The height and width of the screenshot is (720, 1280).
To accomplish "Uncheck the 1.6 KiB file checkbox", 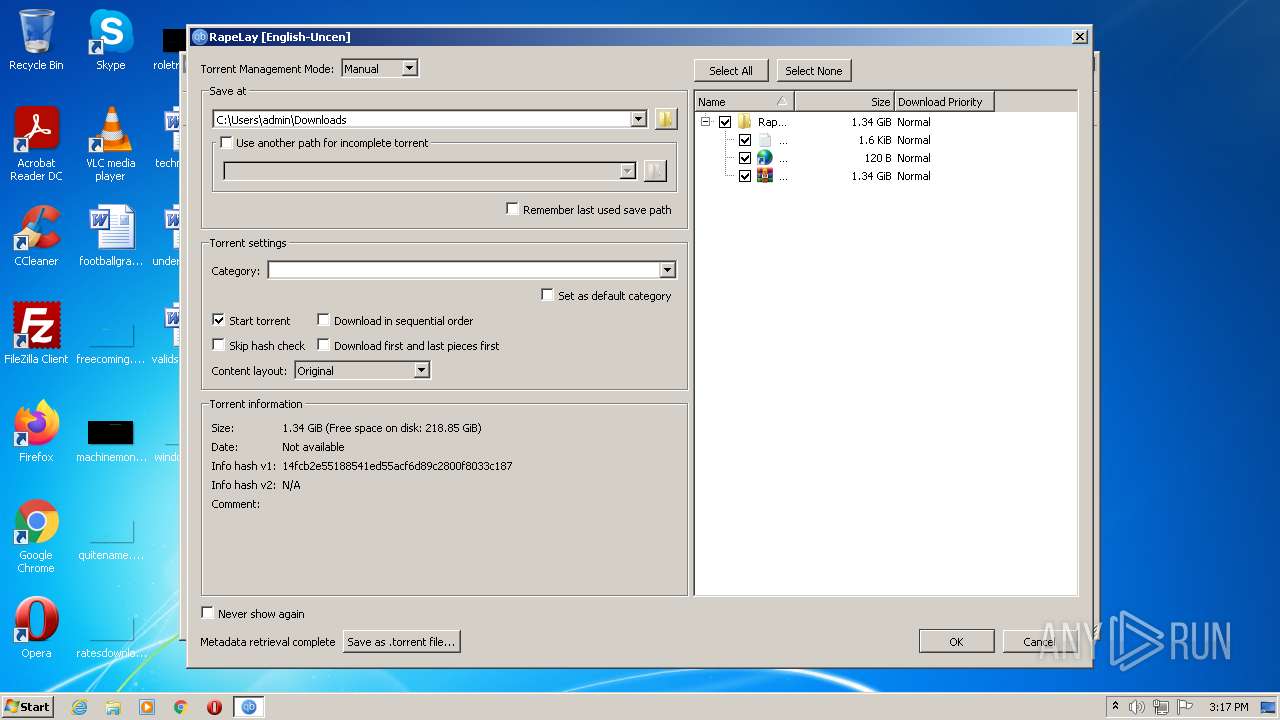I will tap(745, 140).
